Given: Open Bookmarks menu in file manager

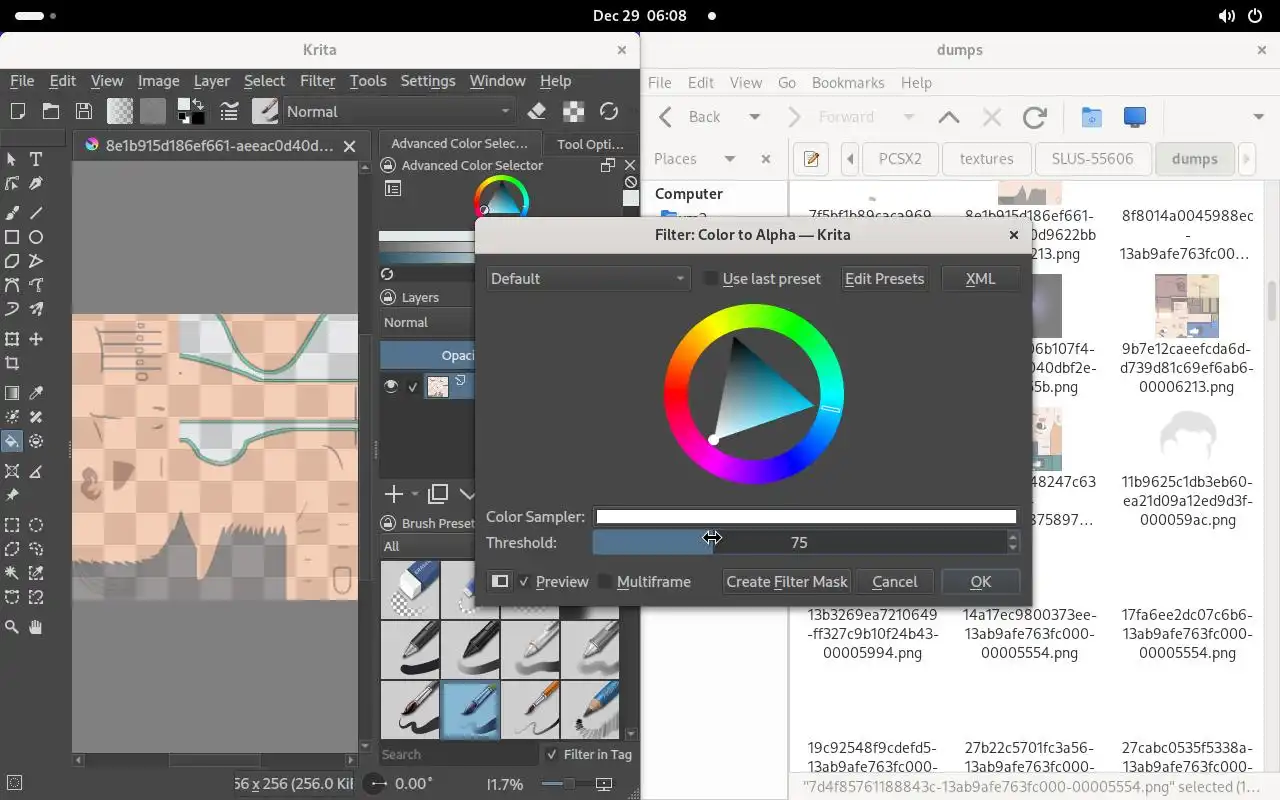Looking at the screenshot, I should [848, 83].
